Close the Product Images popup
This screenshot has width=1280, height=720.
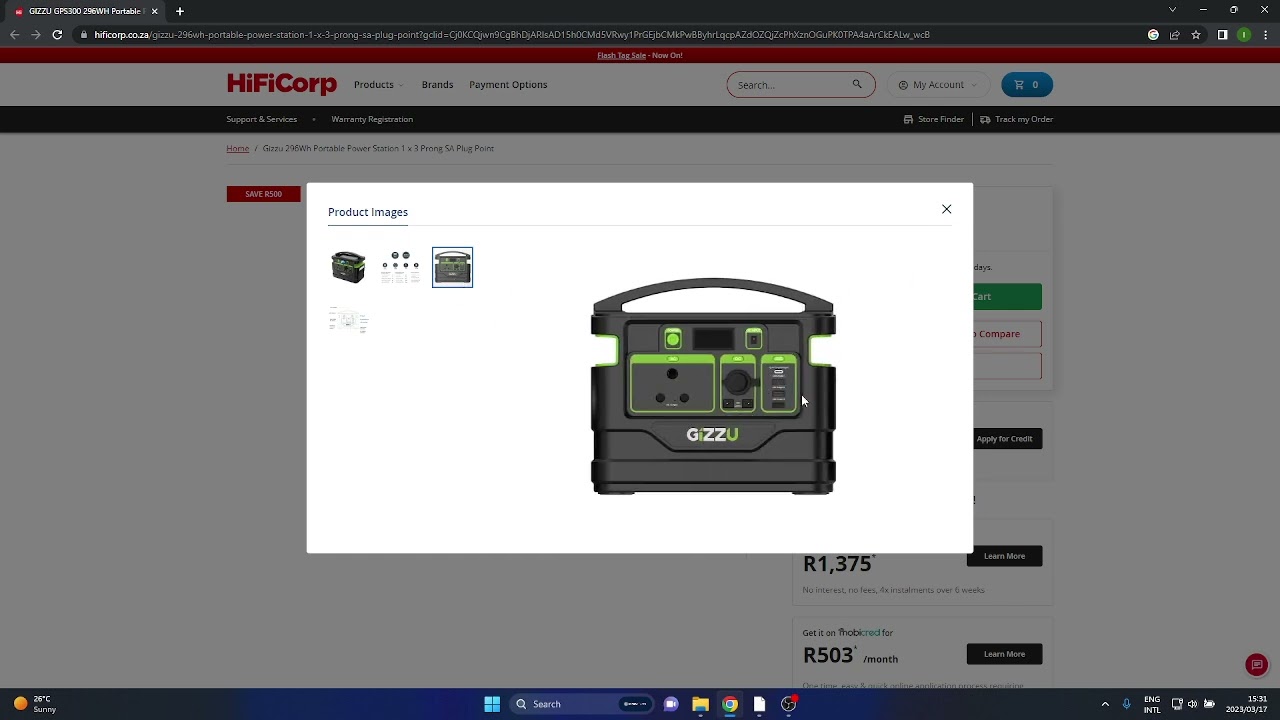pos(946,209)
